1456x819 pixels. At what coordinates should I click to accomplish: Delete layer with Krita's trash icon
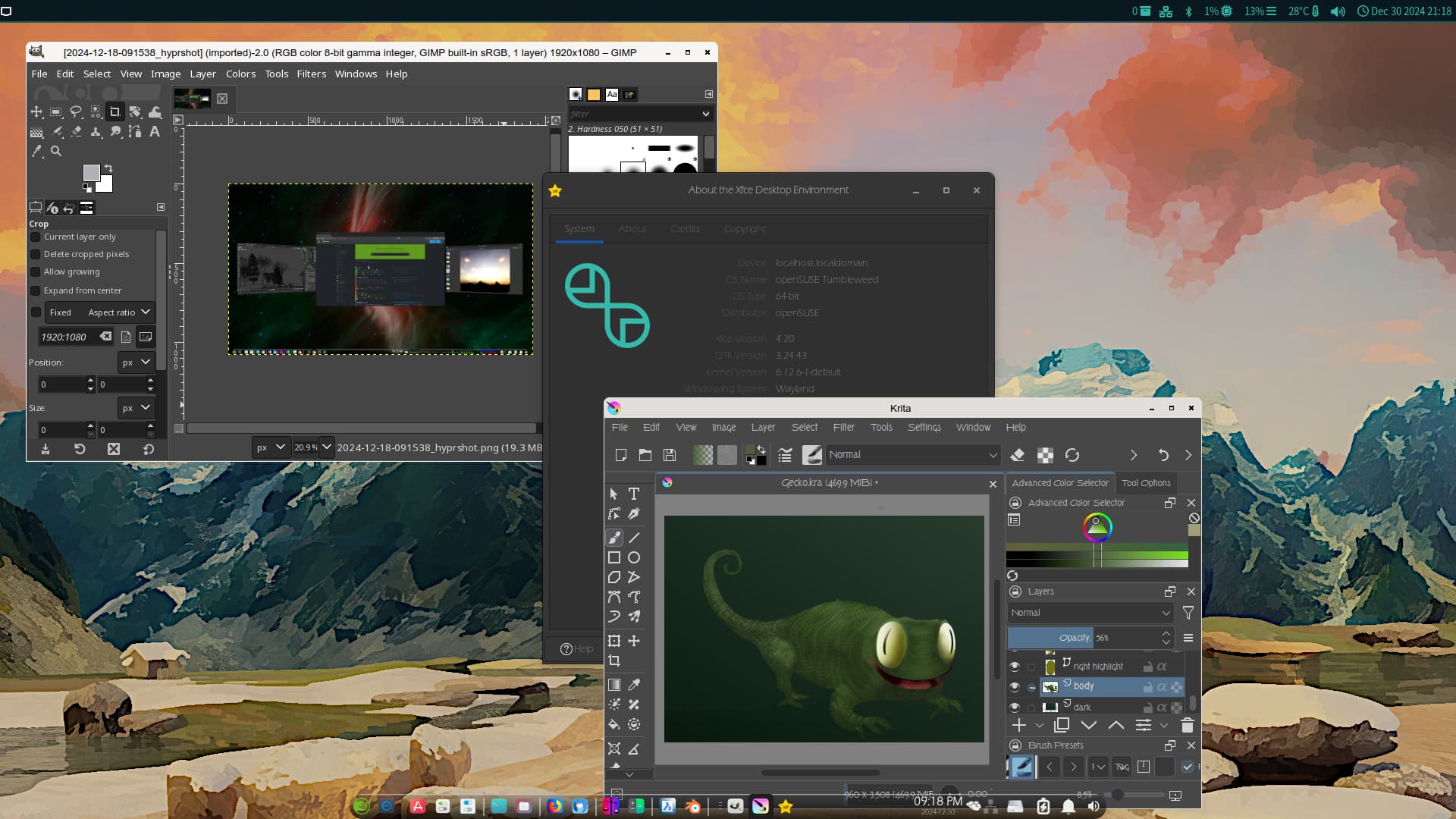[x=1188, y=725]
